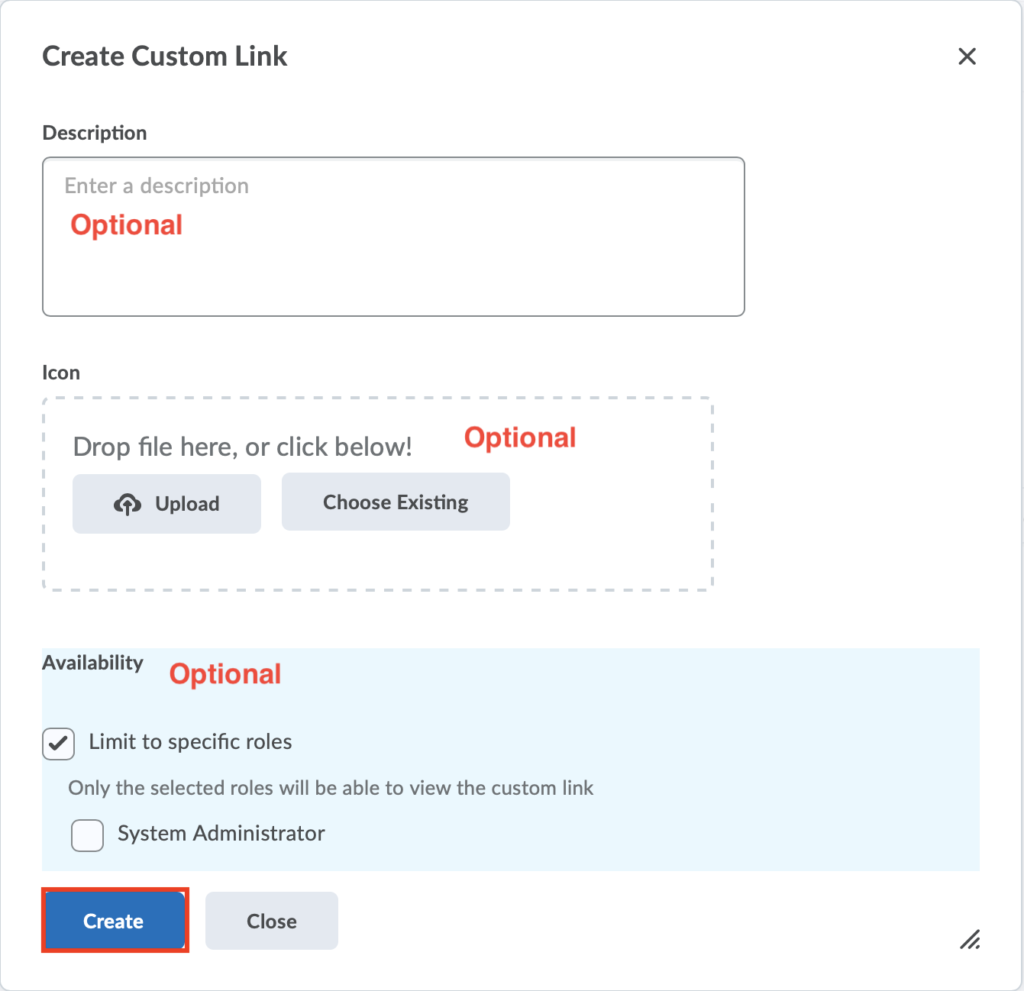The height and width of the screenshot is (991, 1024).
Task: Click the dialog resize handle icon
Action: [x=970, y=939]
